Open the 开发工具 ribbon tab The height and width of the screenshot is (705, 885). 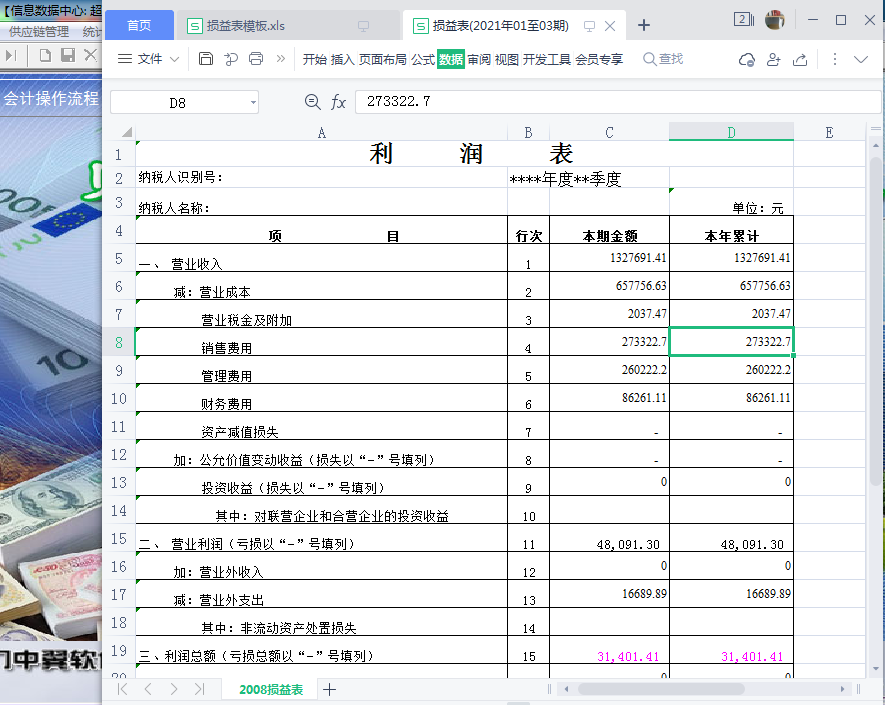point(547,59)
